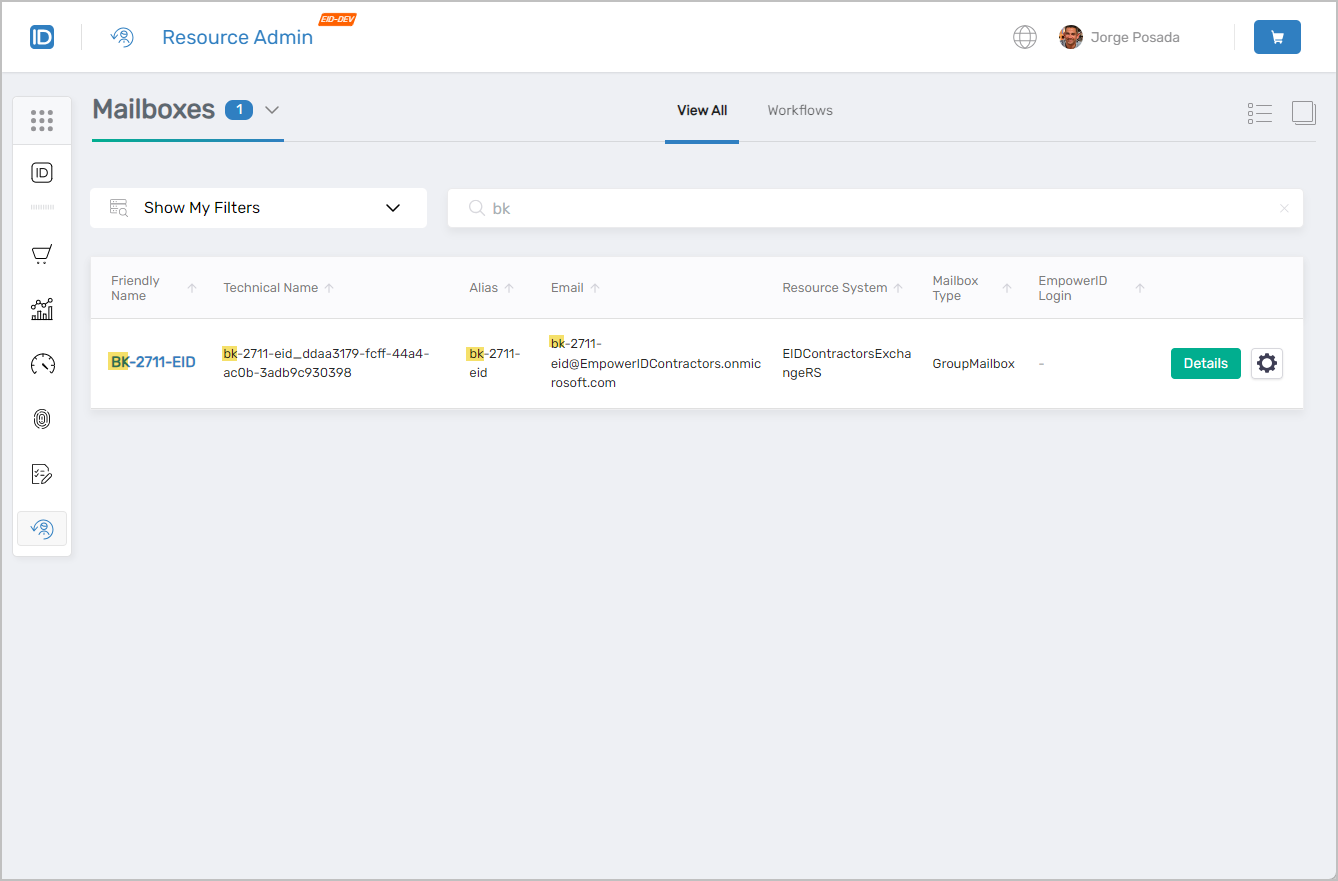Open the shopping basket sidebar icon

41,255
